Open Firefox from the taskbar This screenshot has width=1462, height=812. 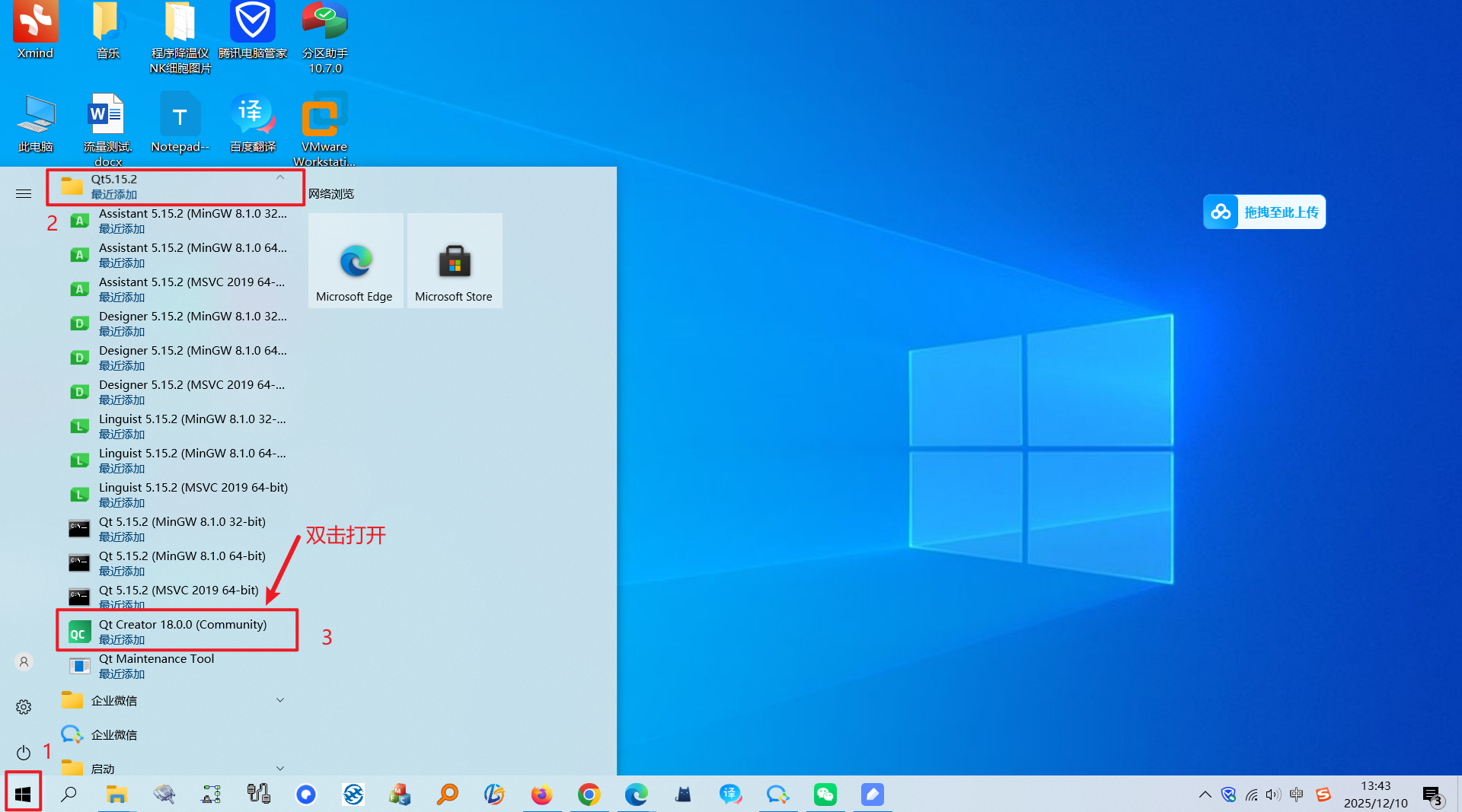(541, 794)
